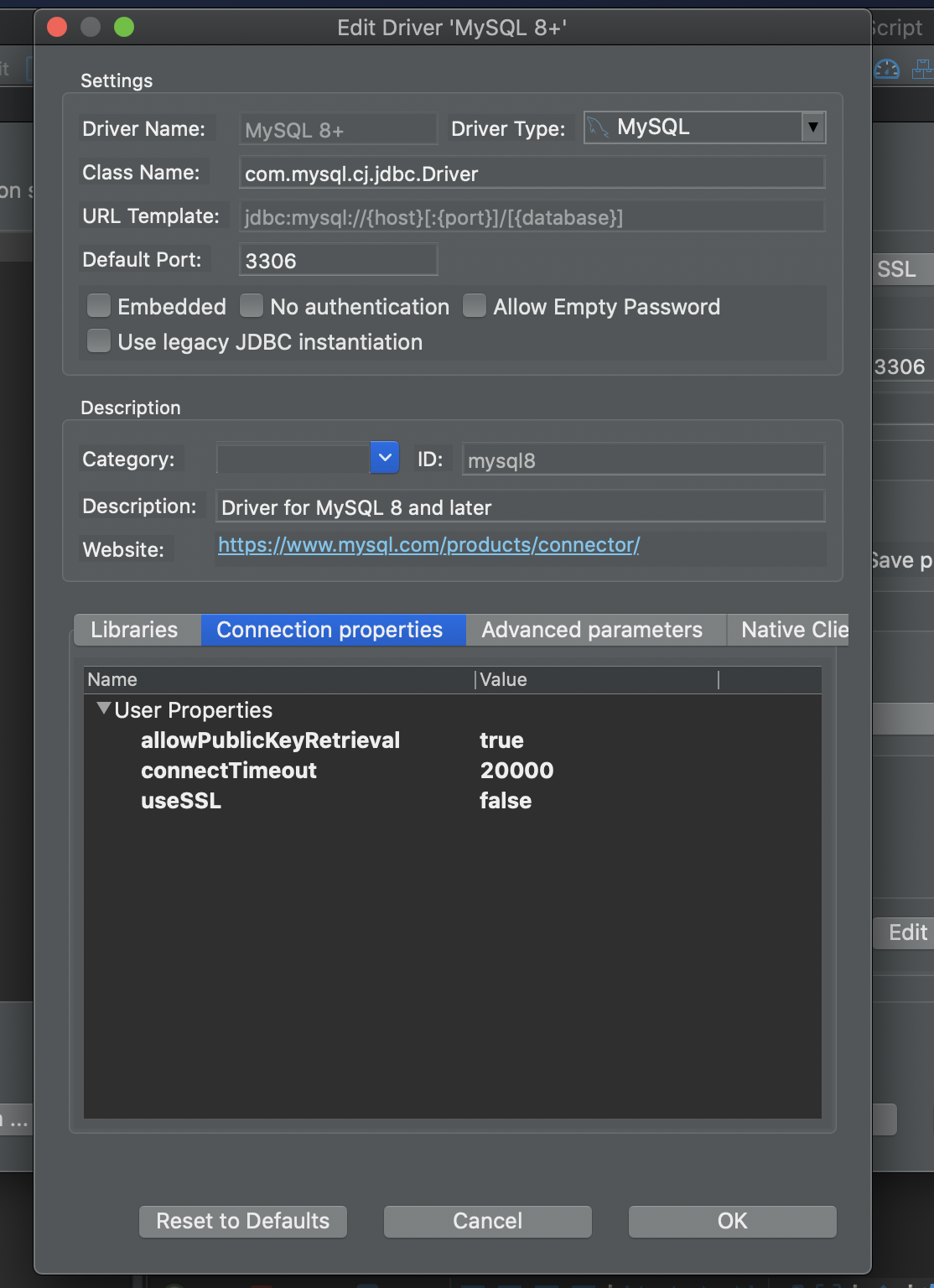The image size is (934, 1288).
Task: Click the Value column header
Action: (597, 680)
